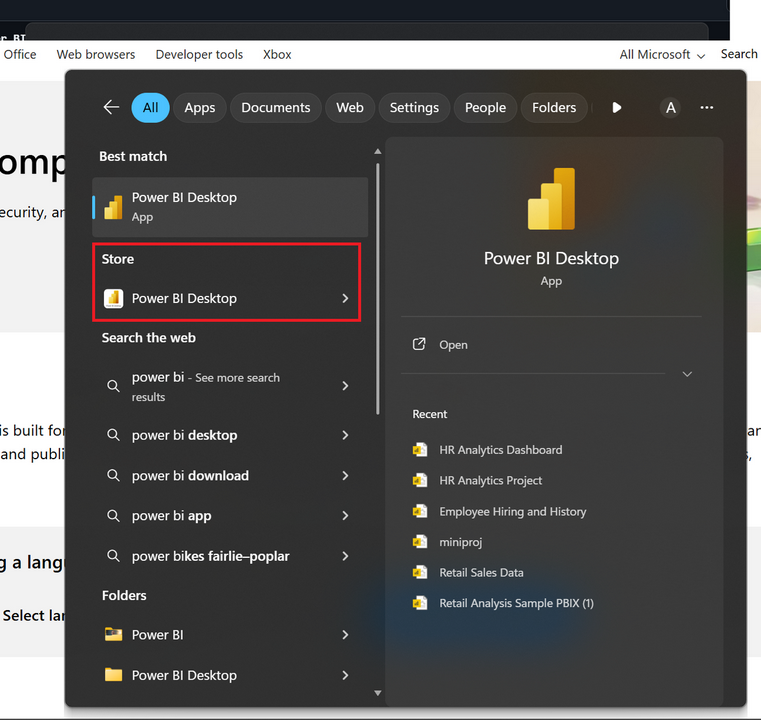Expand Power BI Desktop folder chevron

pyautogui.click(x=345, y=675)
